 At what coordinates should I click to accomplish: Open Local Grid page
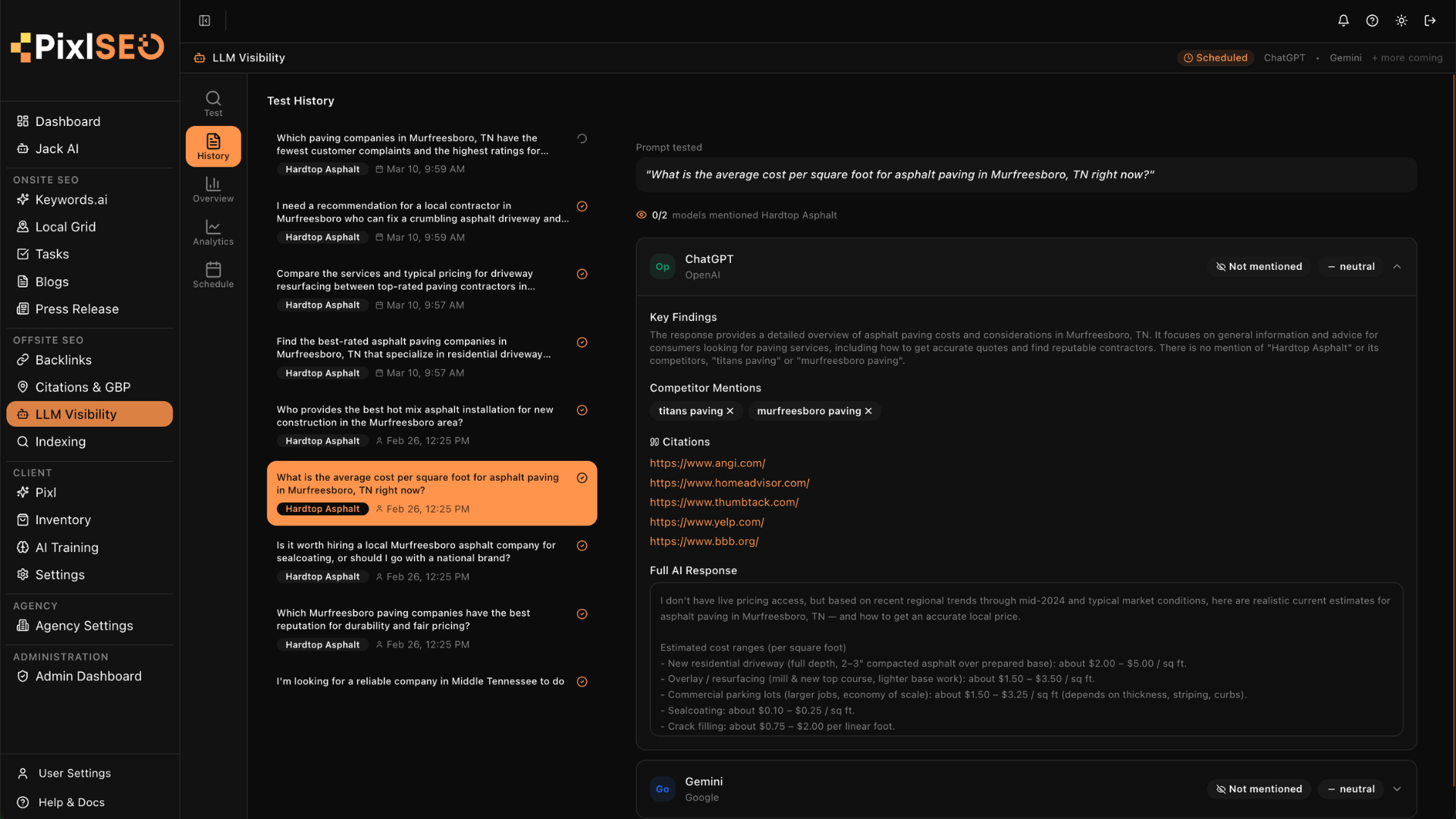pos(89,227)
